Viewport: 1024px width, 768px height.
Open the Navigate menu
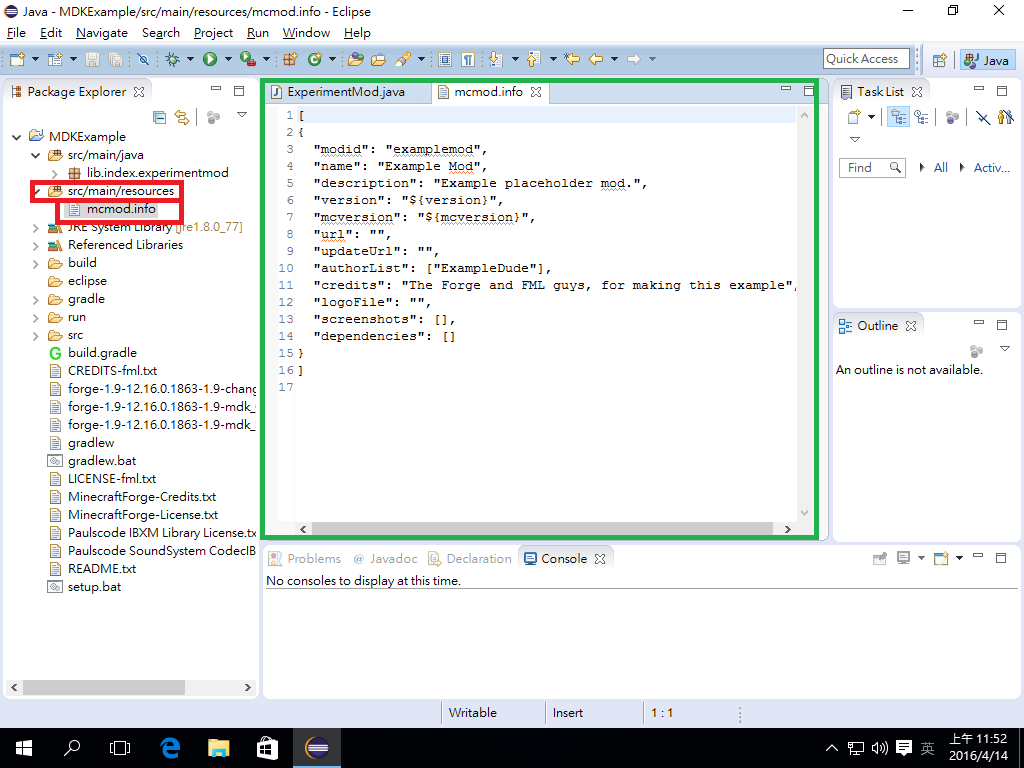102,33
